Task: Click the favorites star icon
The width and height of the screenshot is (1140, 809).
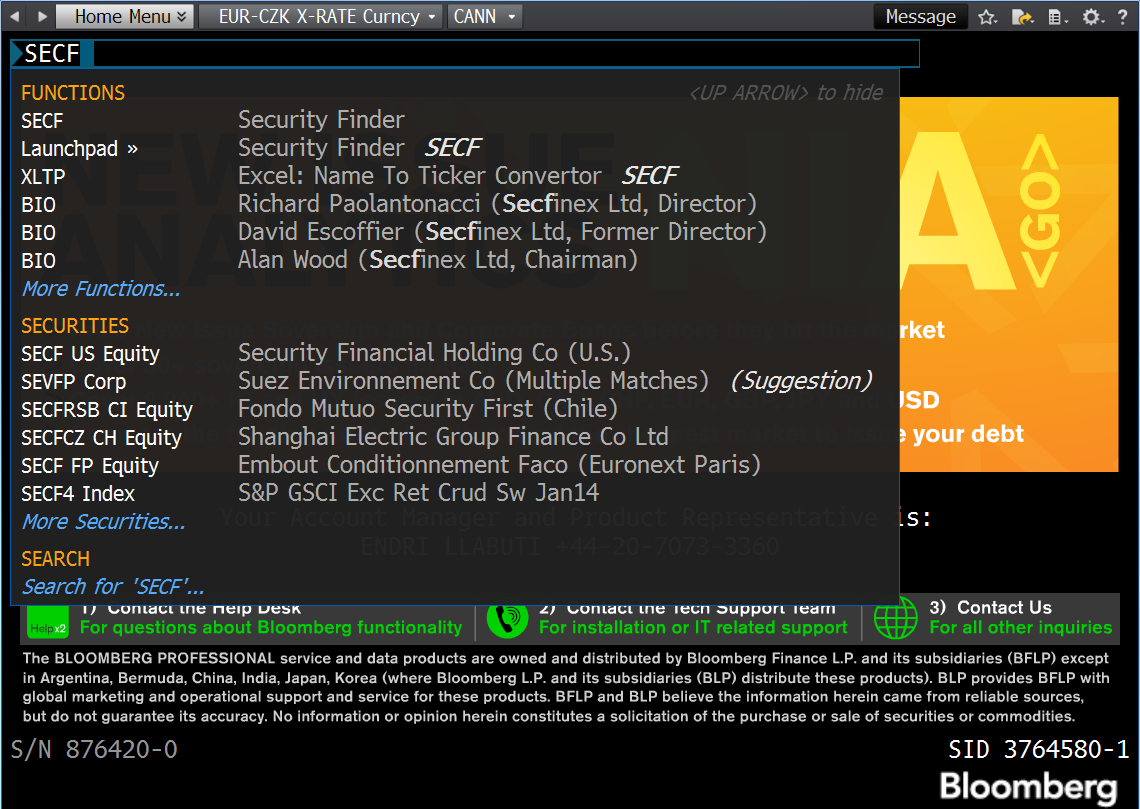Action: point(987,17)
